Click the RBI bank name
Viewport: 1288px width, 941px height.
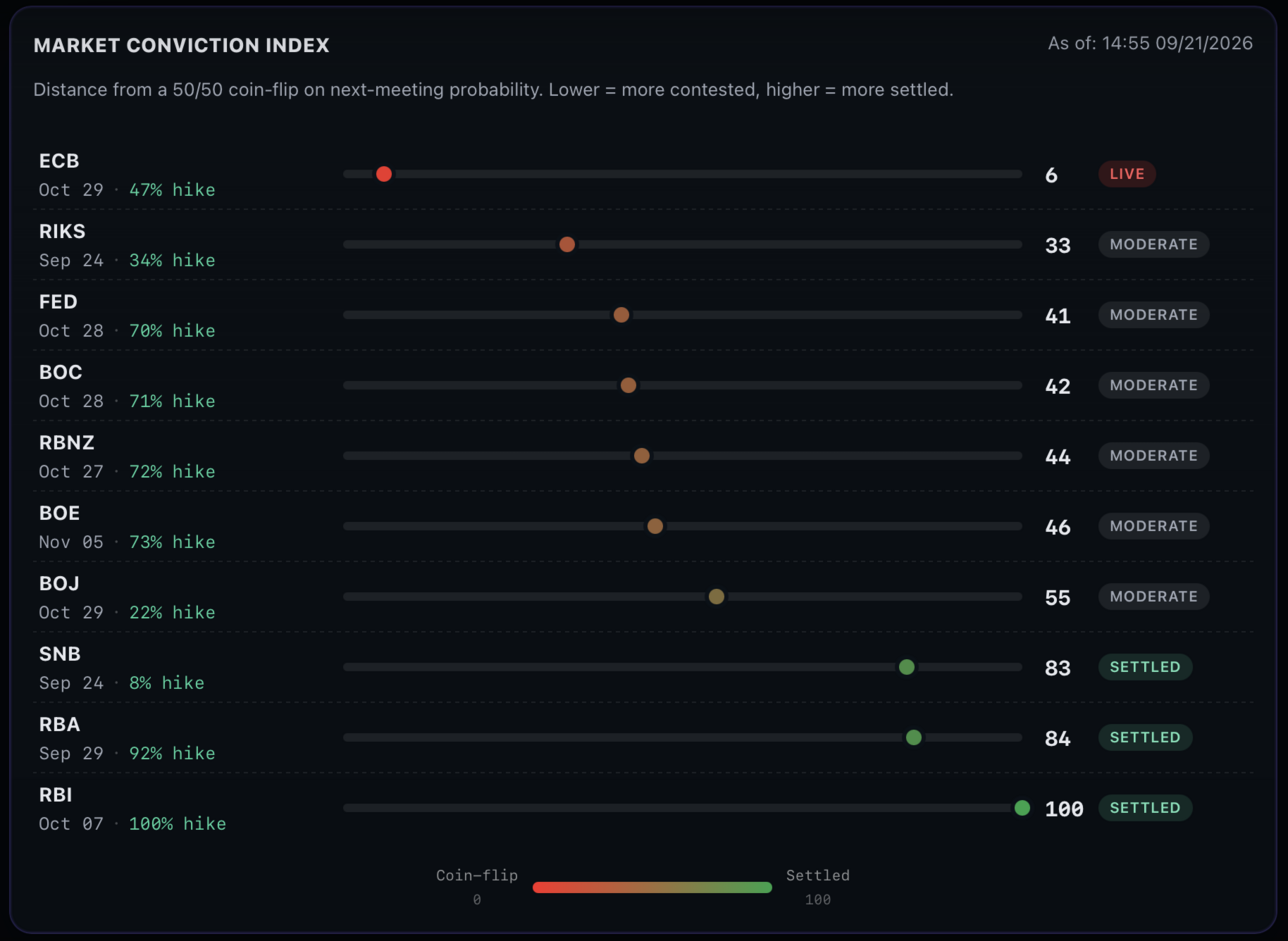(56, 795)
